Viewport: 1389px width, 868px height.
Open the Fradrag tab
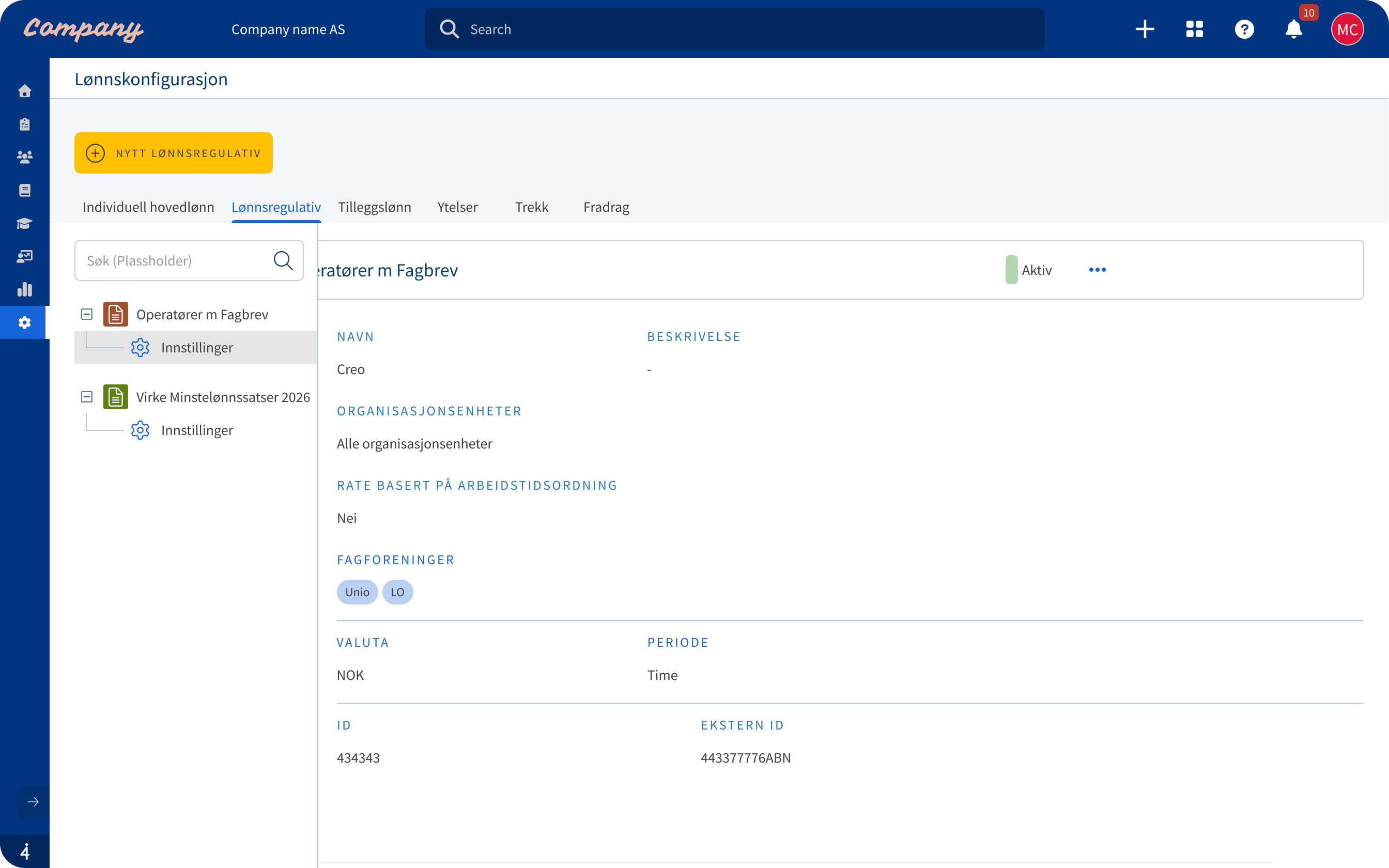point(606,207)
